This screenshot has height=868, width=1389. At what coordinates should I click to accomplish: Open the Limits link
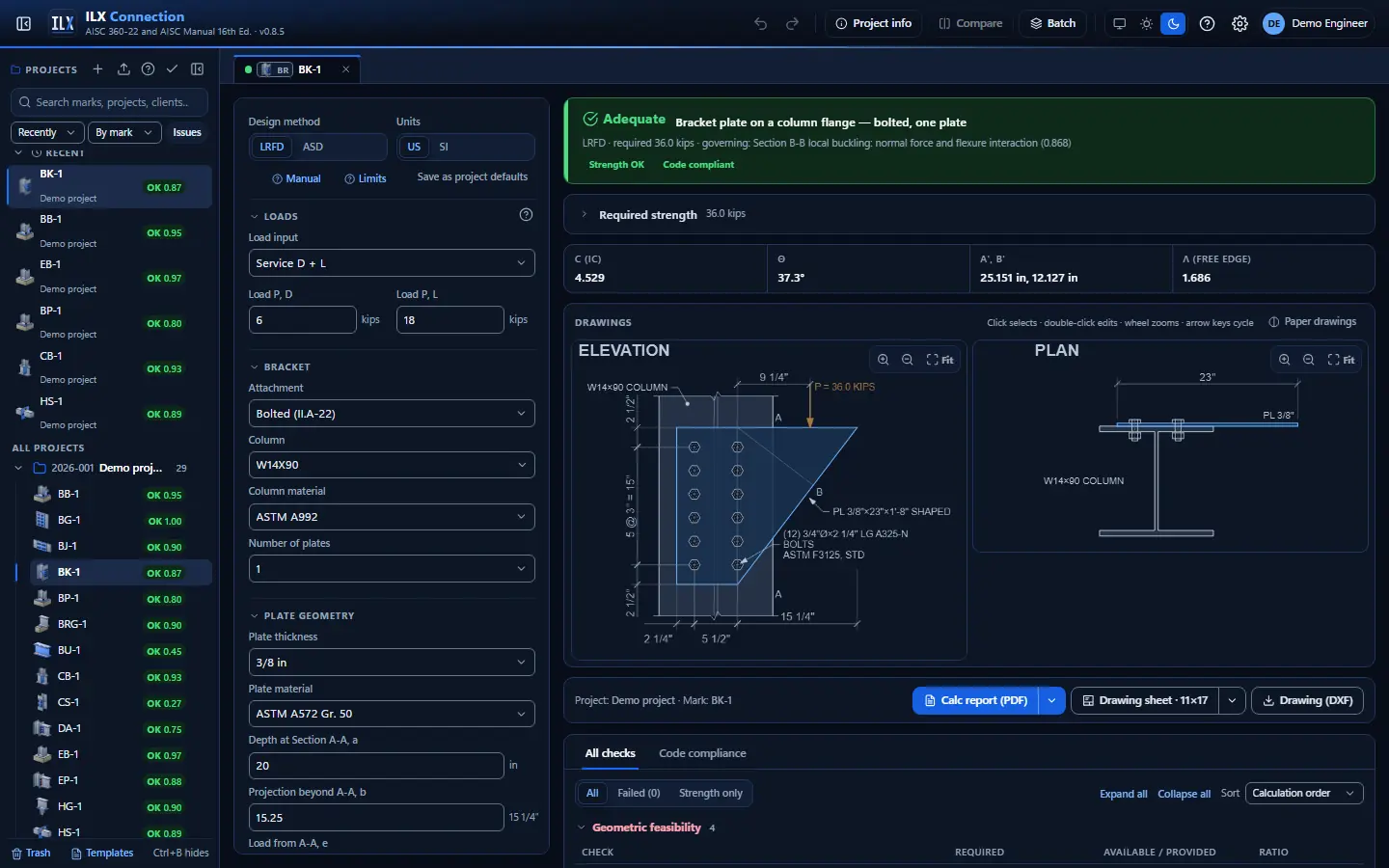[366, 178]
